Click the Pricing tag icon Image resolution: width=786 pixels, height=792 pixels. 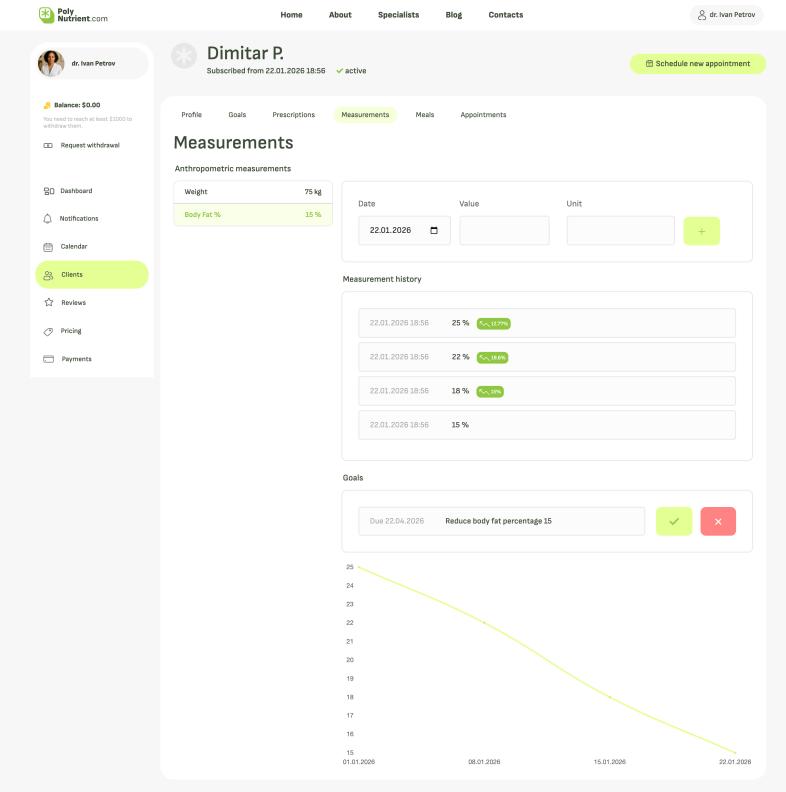pos(48,331)
